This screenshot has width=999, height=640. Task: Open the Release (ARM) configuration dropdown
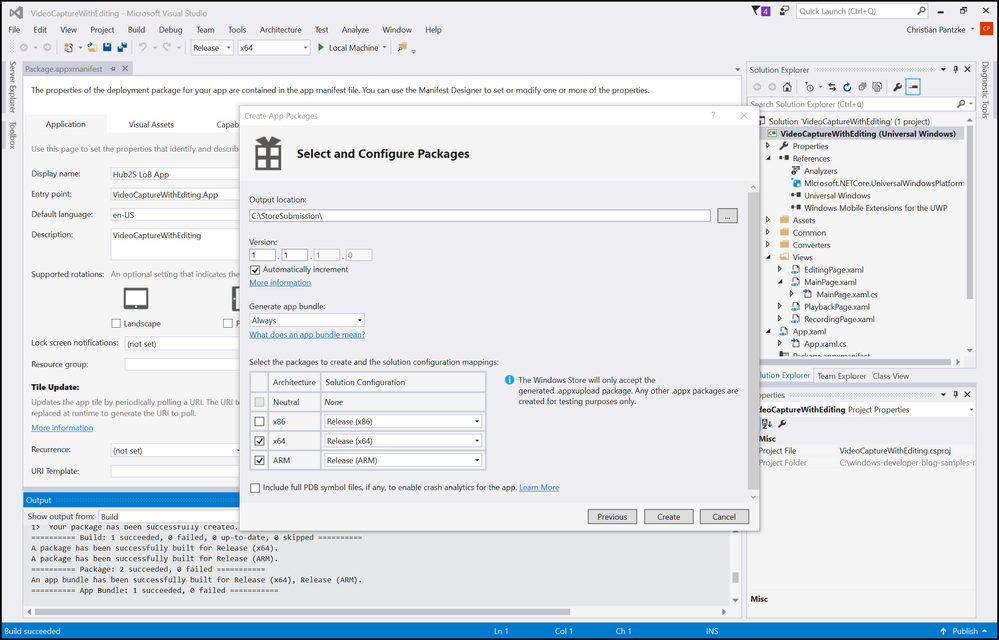[x=402, y=460]
